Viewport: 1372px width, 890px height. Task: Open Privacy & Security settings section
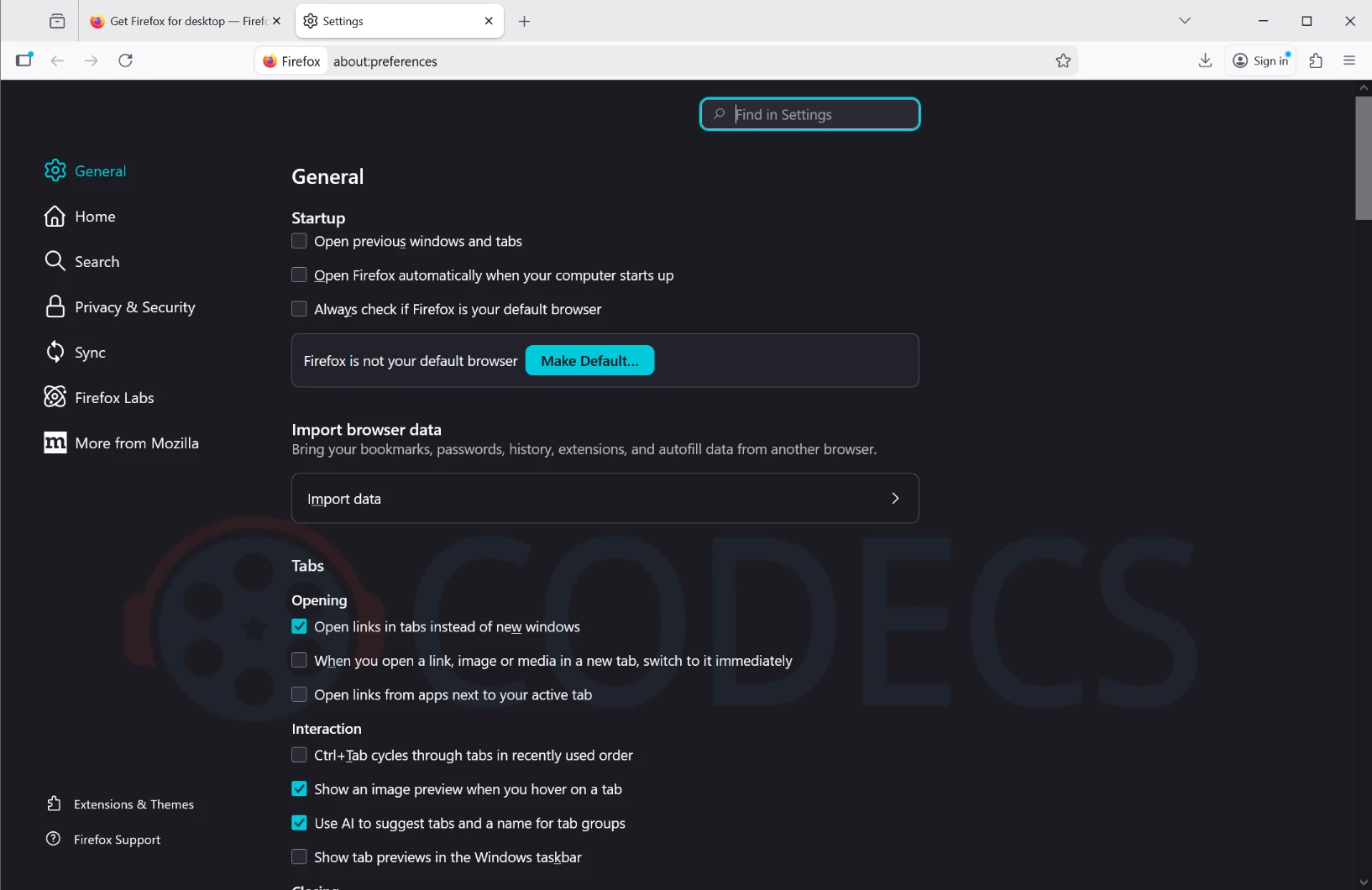[x=134, y=307]
